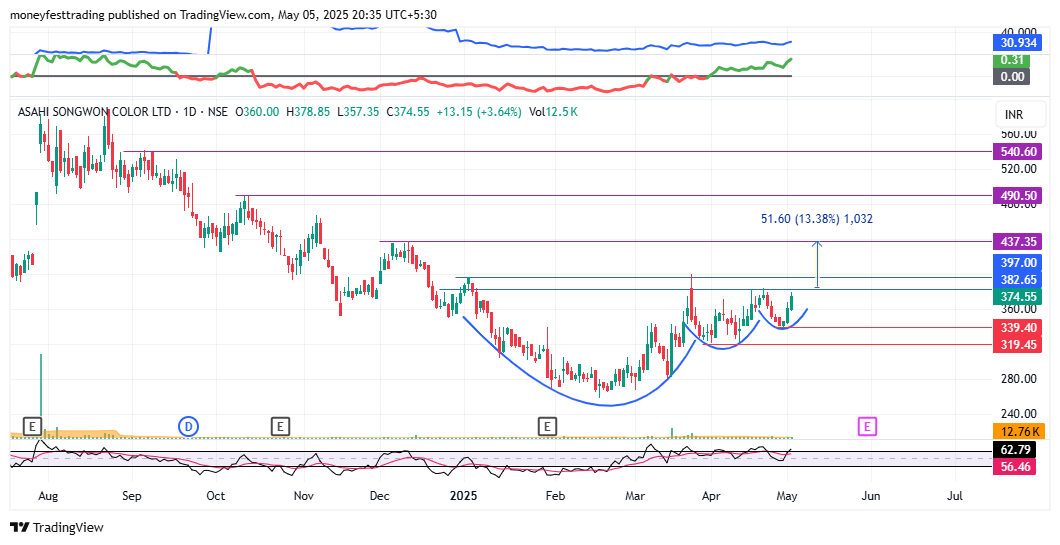Click the 56.46 RSI average label
Image resolution: width=1060 pixels, height=545 pixels.
click(1015, 467)
